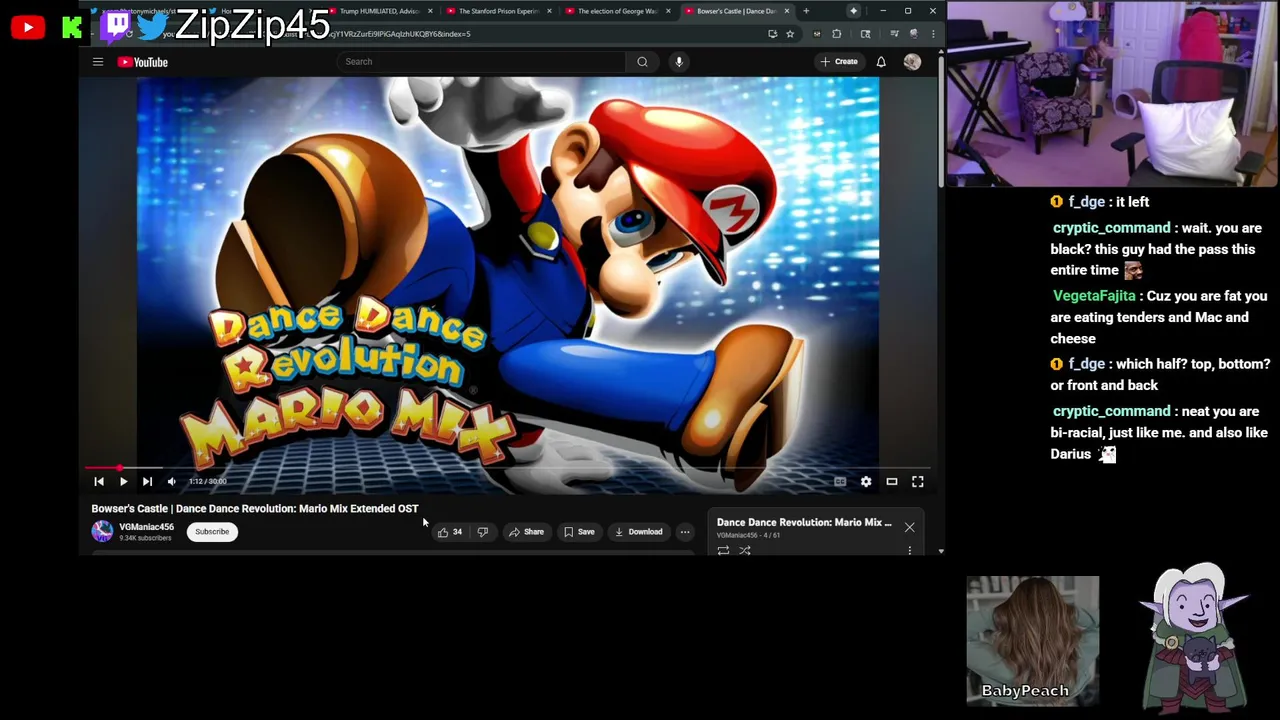Screen dimensions: 1280x720
Task: Click the blue Twitter bird in overlay
Action: pyautogui.click(x=153, y=26)
